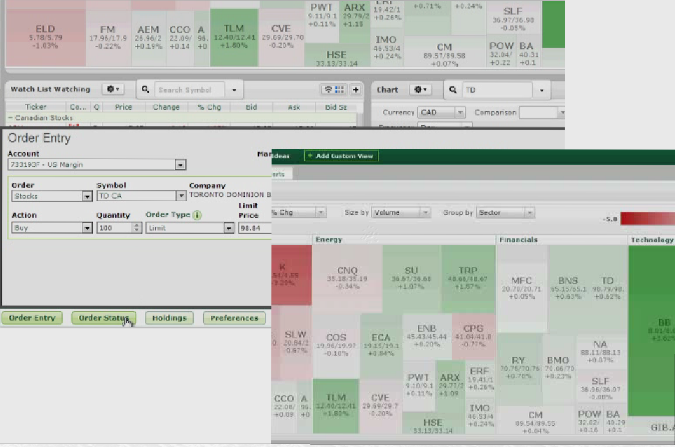The image size is (675, 447).
Task: Click the Order Type info icon
Action: pyautogui.click(x=197, y=213)
